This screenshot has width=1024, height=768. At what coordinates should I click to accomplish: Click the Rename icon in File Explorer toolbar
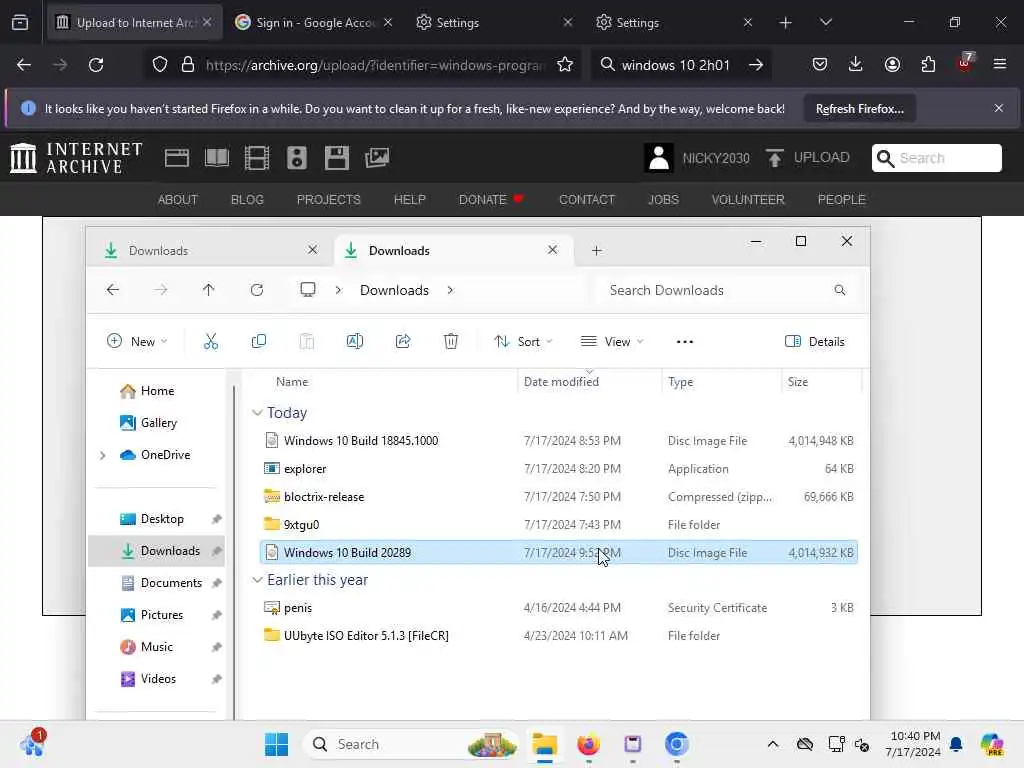[x=355, y=342]
